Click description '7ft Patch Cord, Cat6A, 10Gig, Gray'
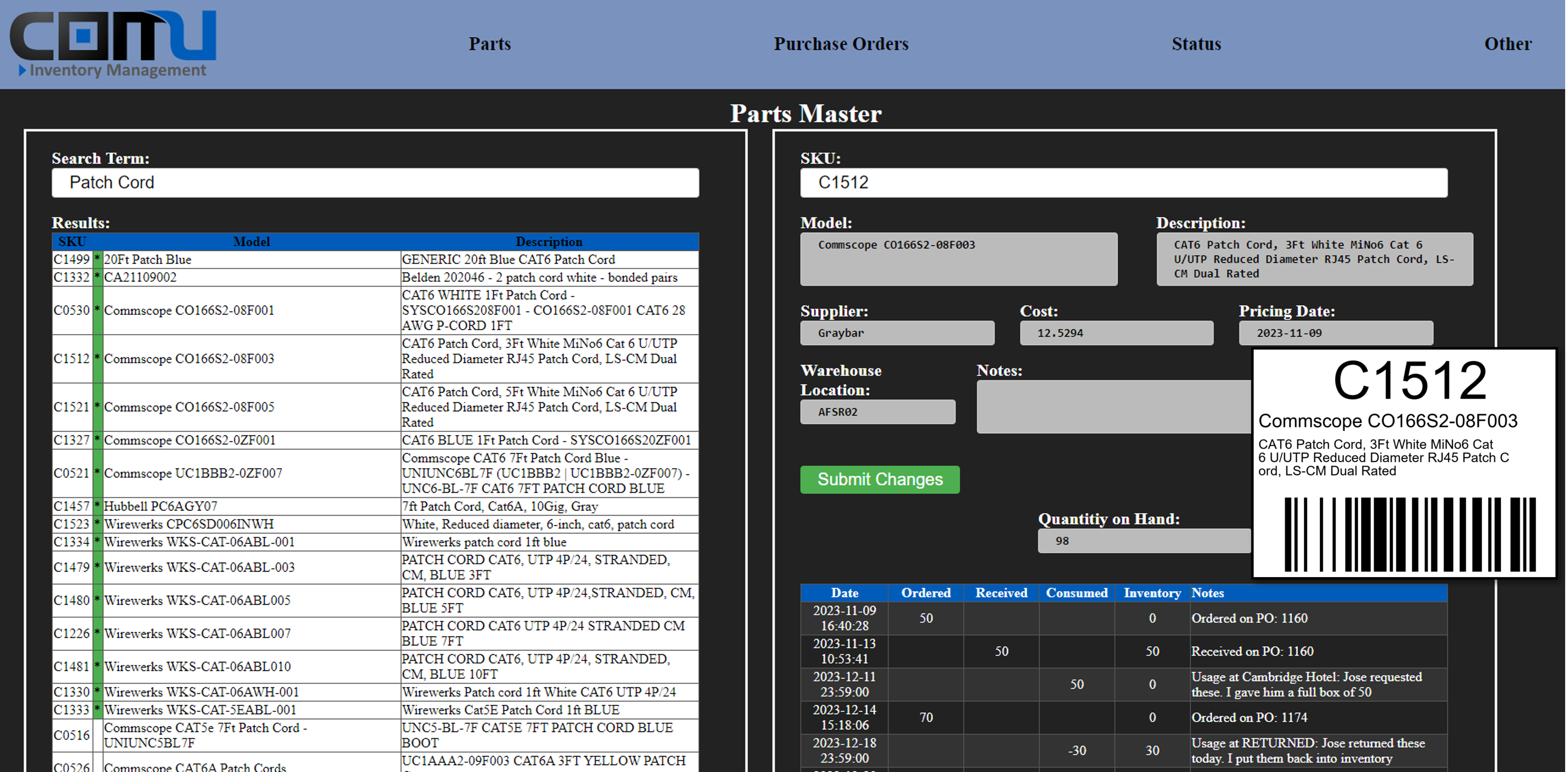The image size is (1568, 772). pos(500,506)
